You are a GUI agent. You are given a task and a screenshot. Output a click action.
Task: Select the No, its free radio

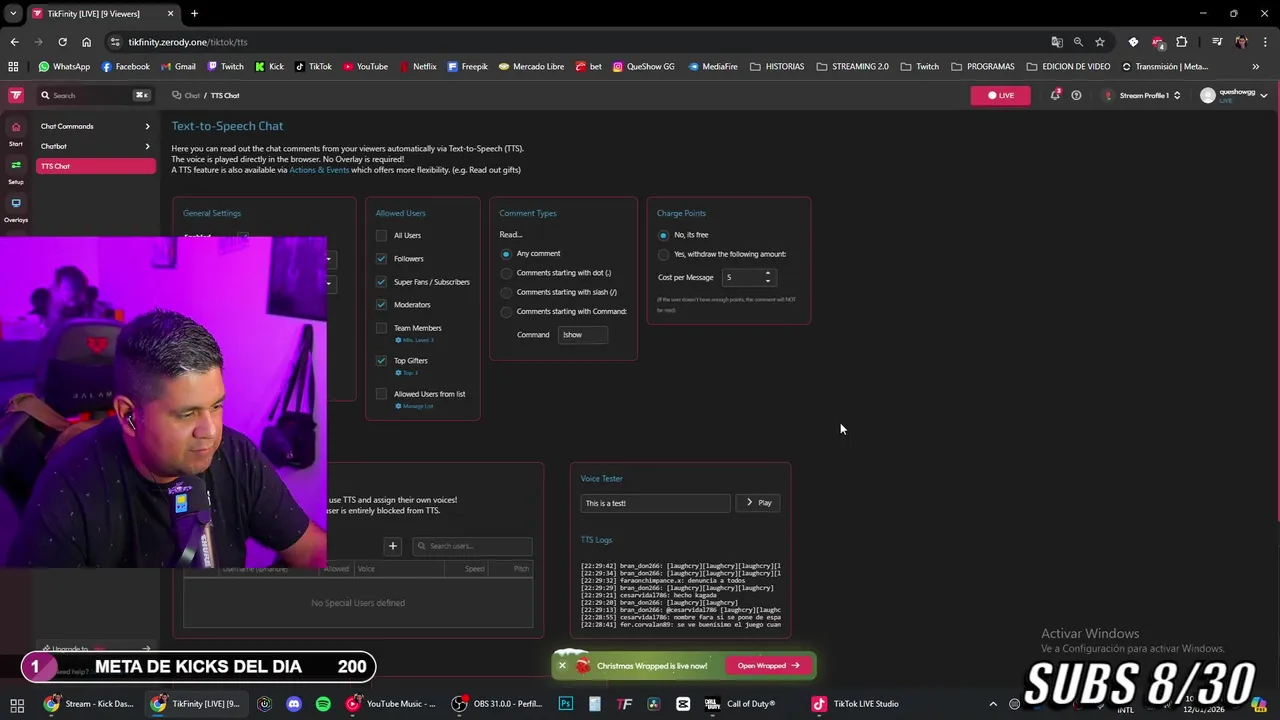(x=663, y=235)
